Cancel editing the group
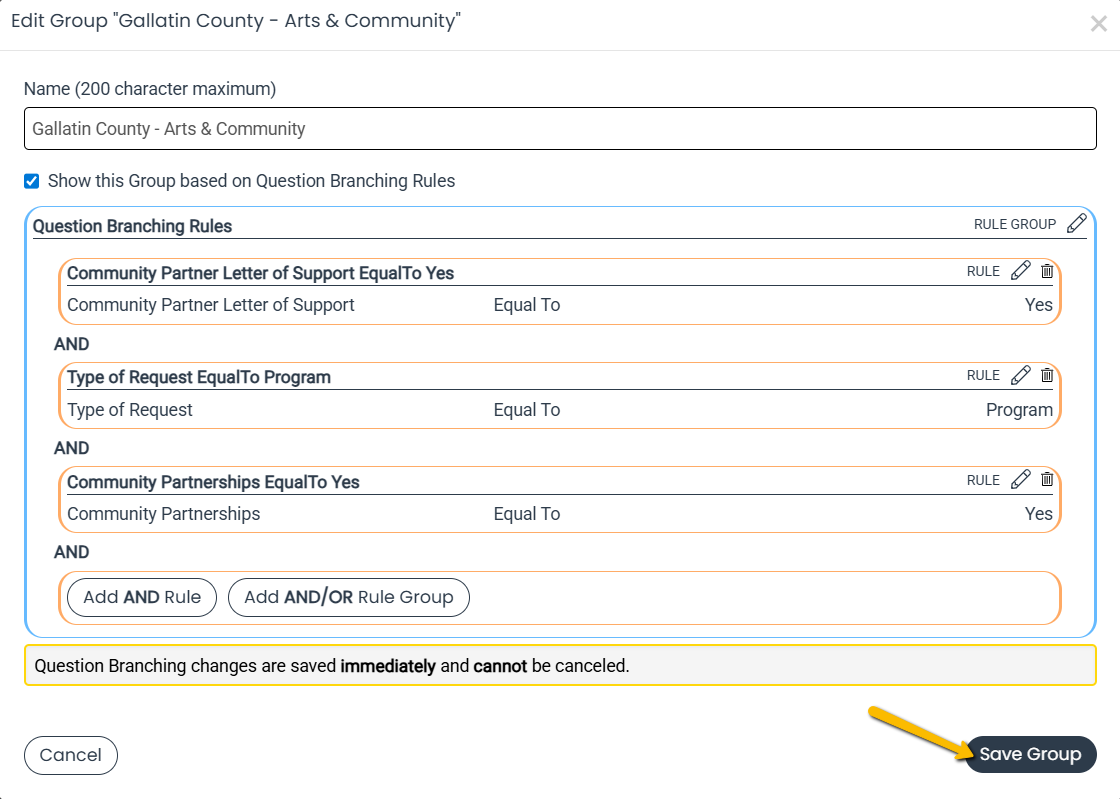This screenshot has height=799, width=1120. pyautogui.click(x=71, y=755)
